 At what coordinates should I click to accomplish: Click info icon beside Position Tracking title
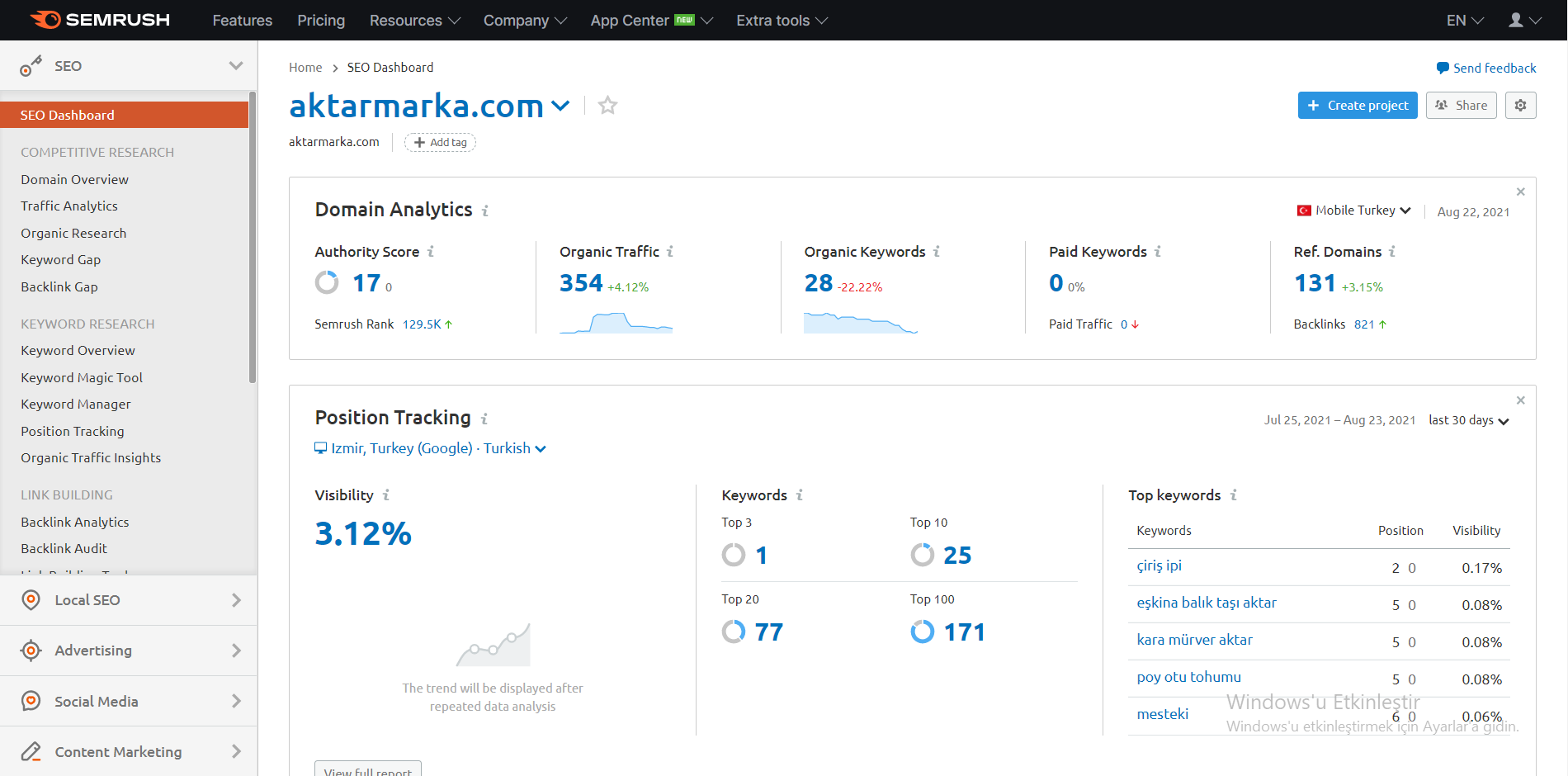484,419
